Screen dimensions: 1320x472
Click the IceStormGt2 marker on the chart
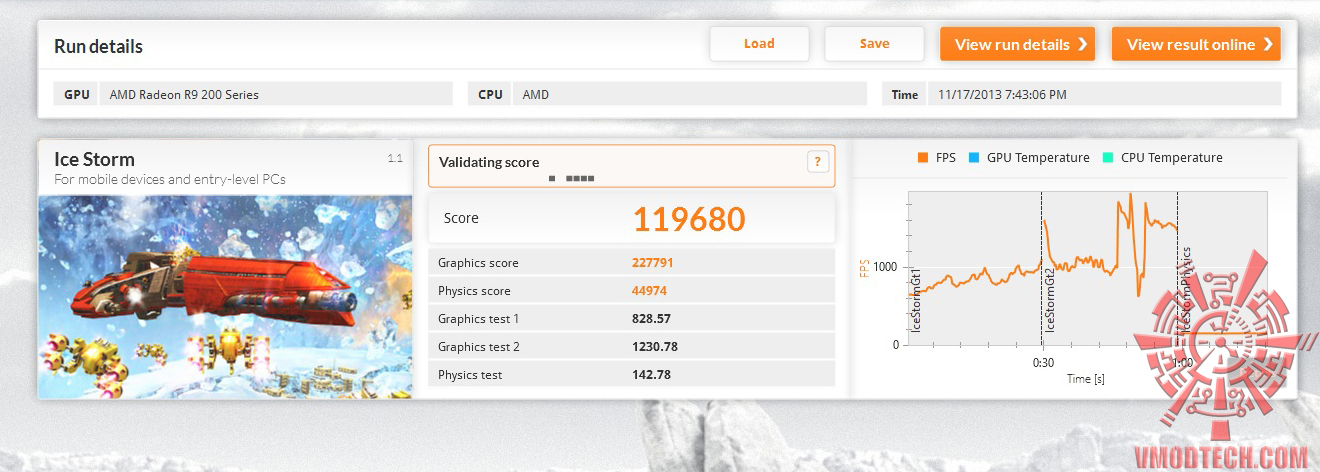coord(1050,300)
